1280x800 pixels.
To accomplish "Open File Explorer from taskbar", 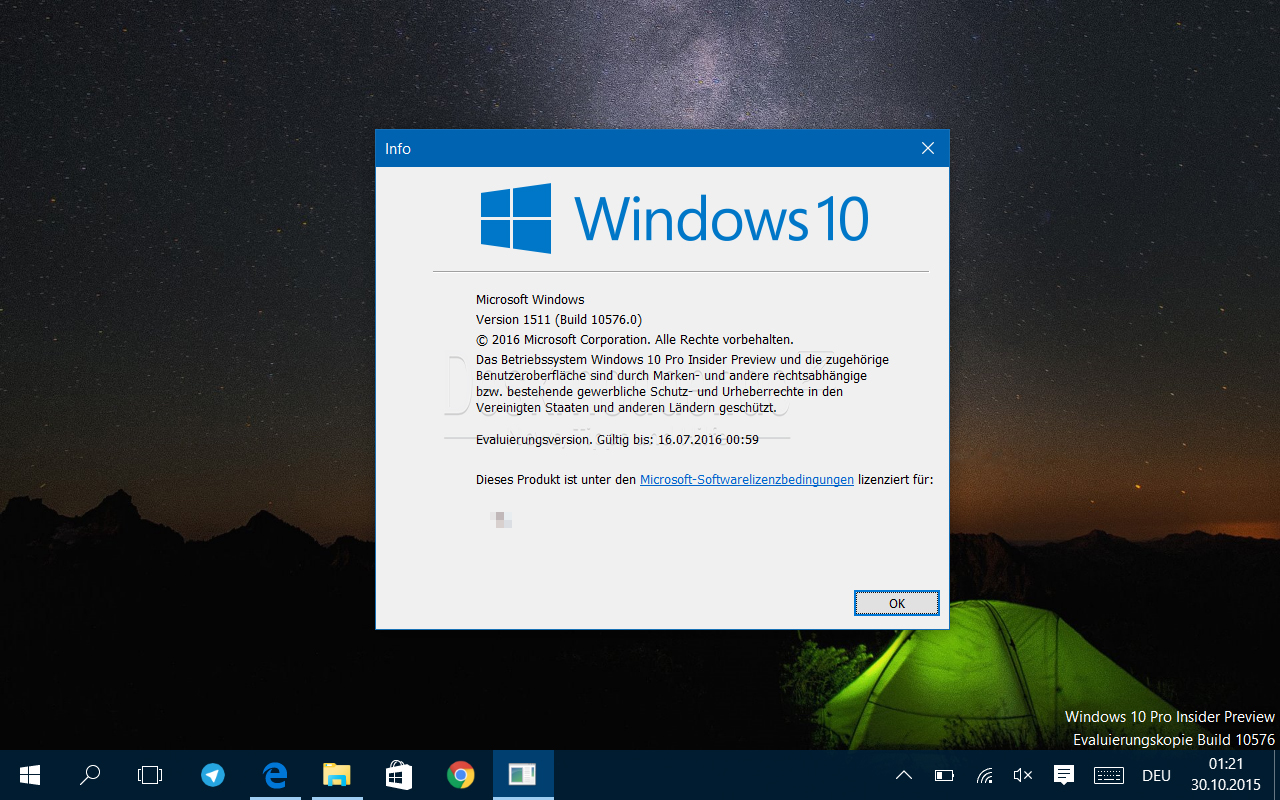I will (337, 775).
